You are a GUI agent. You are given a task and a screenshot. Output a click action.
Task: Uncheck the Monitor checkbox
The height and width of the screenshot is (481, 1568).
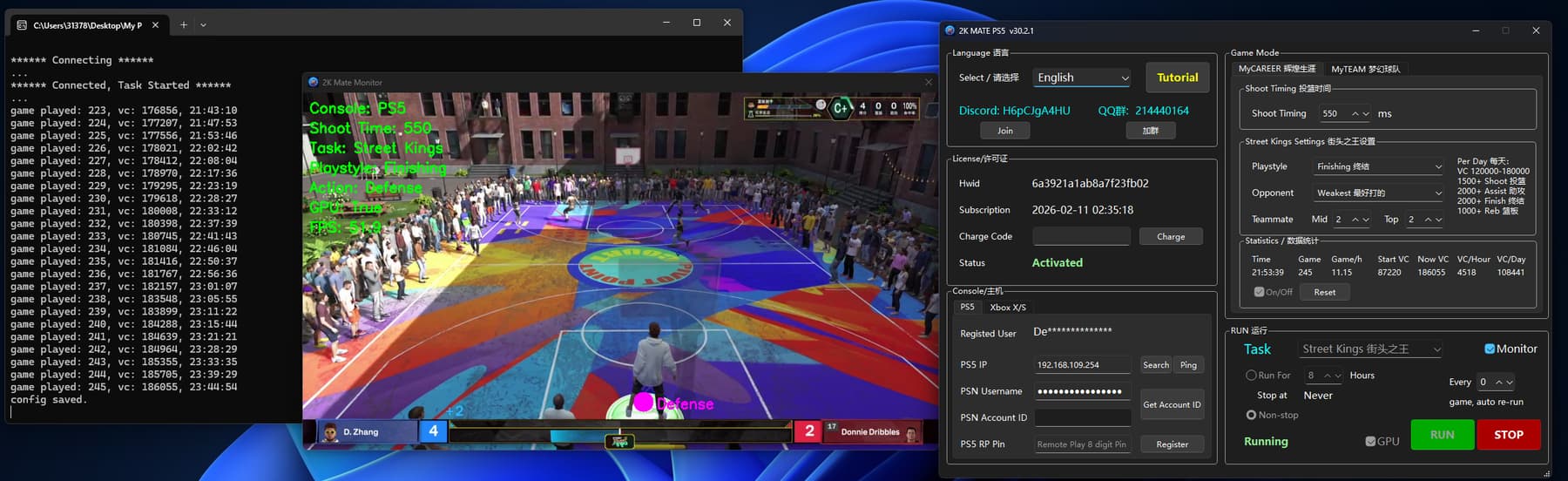click(1490, 349)
